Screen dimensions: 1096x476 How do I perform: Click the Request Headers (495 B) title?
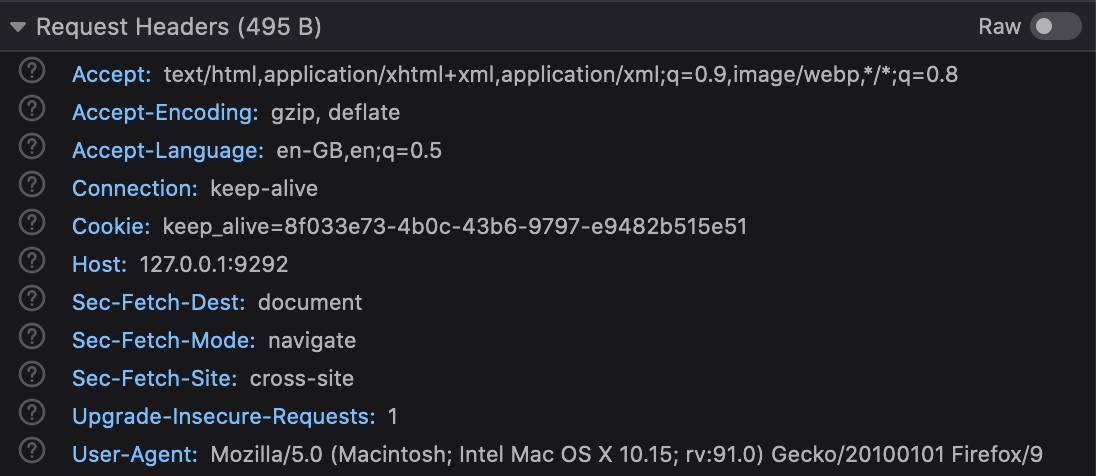point(178,27)
